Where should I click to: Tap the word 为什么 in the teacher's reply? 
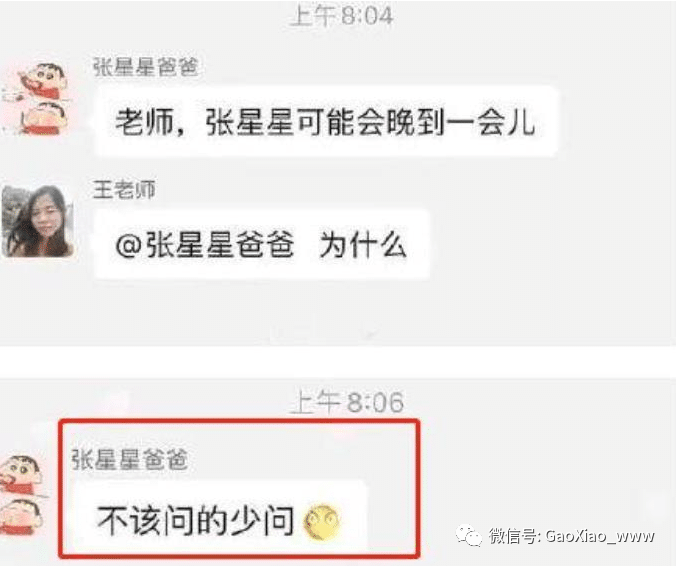tap(363, 245)
